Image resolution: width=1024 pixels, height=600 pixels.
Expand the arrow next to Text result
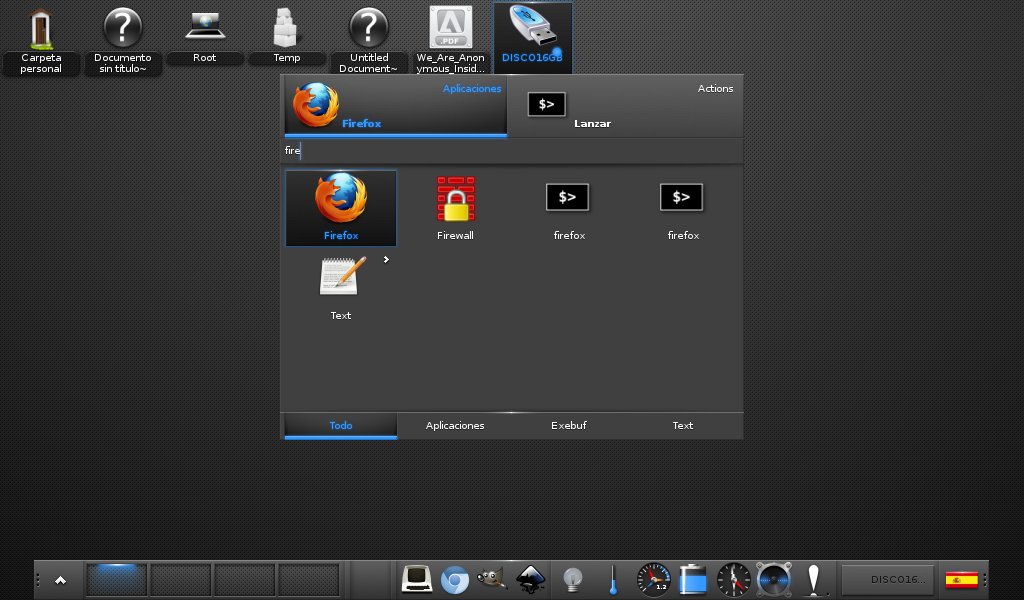386,260
